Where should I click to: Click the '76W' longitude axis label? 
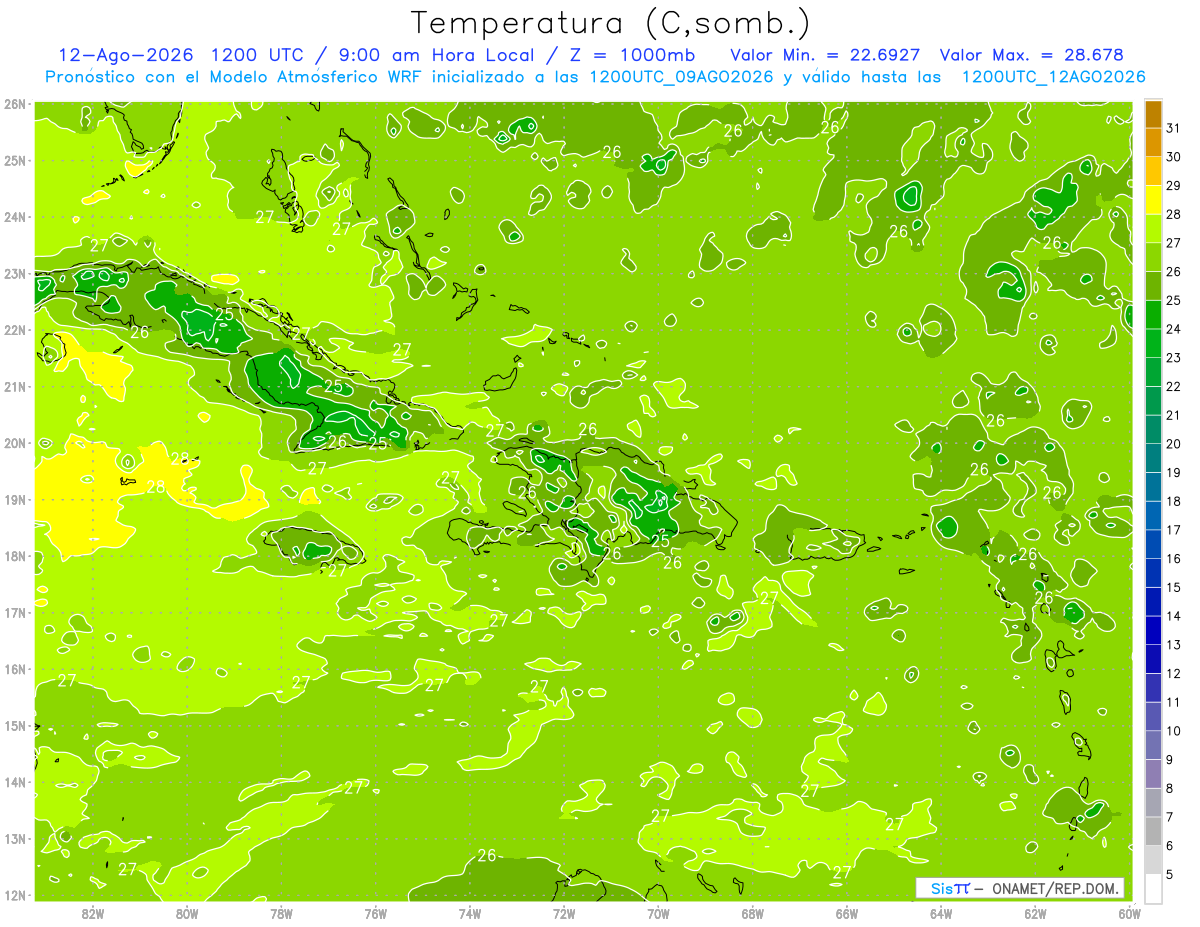click(x=376, y=913)
